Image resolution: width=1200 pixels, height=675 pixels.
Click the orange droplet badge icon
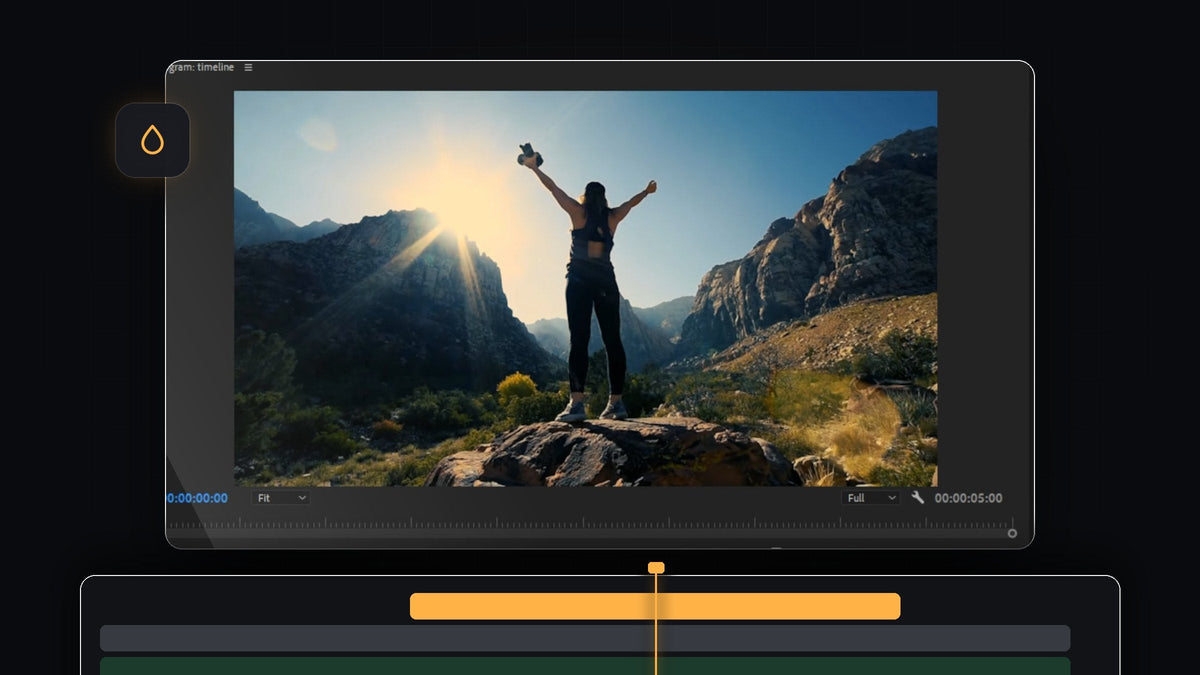[152, 140]
